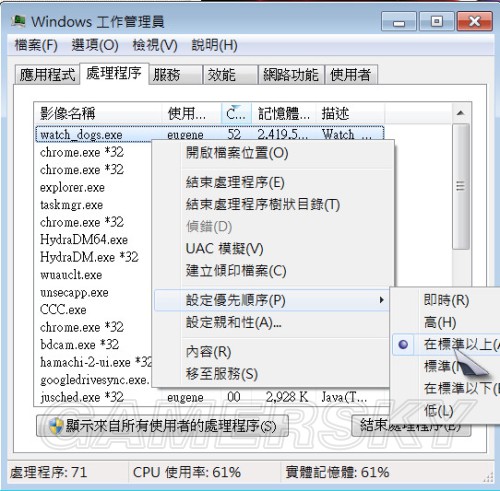The width and height of the screenshot is (500, 491).
Task: Sort by the 描述 column header
Action: (350, 114)
